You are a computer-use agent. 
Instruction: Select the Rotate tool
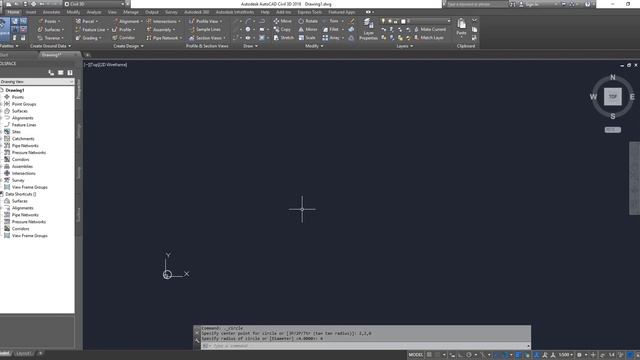(308, 21)
